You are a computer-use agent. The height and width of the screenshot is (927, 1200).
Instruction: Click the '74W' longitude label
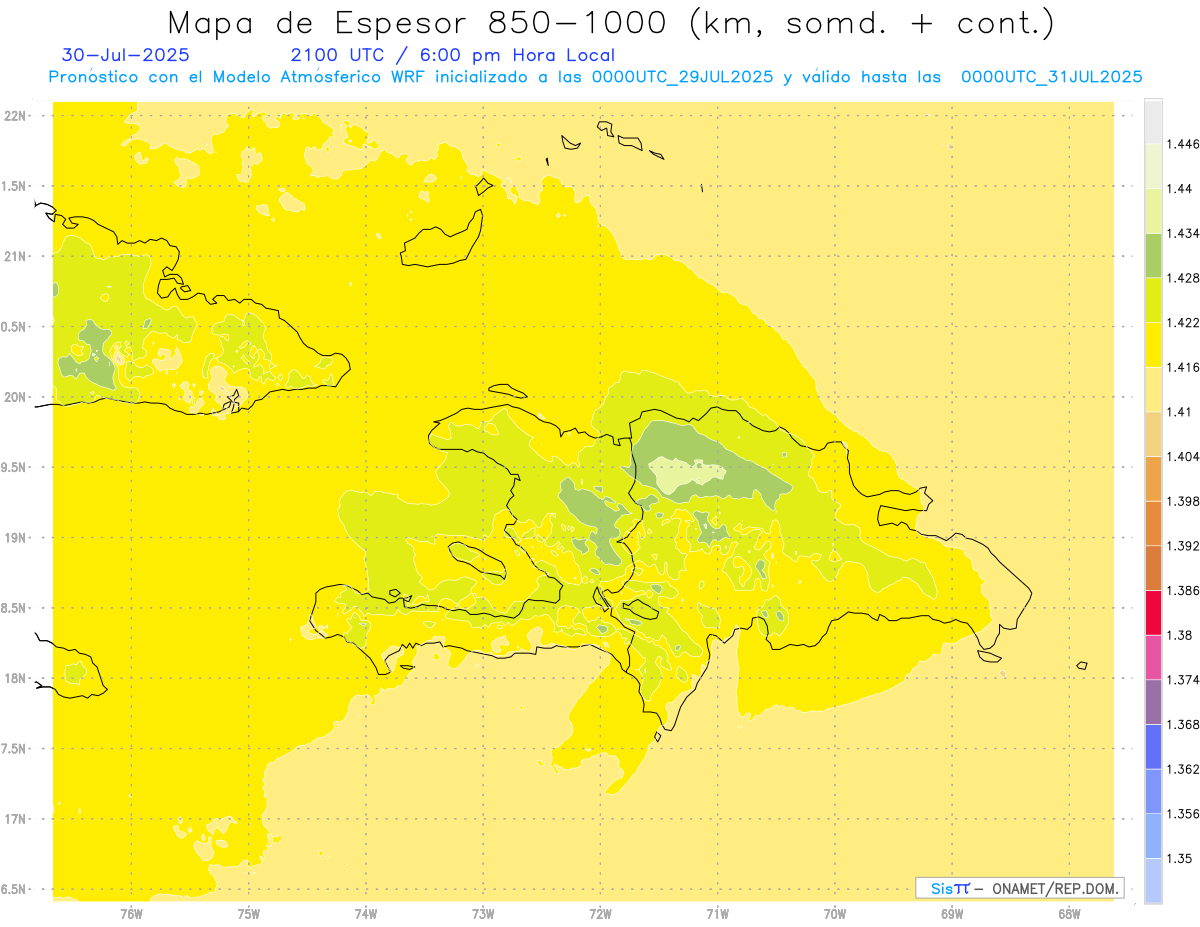[x=366, y=913]
